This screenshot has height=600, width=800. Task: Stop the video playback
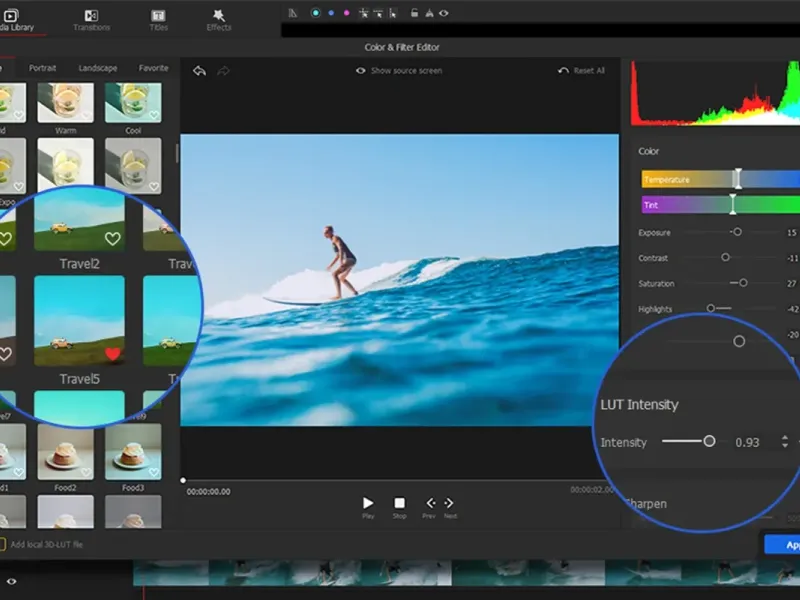[x=399, y=503]
